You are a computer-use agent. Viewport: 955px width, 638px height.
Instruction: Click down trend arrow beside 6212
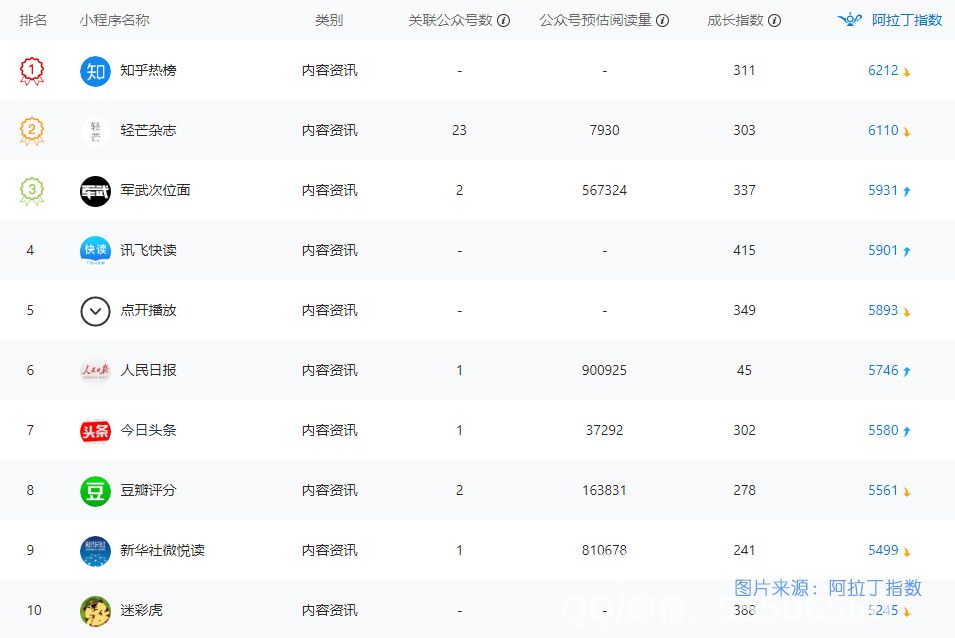coord(907,72)
